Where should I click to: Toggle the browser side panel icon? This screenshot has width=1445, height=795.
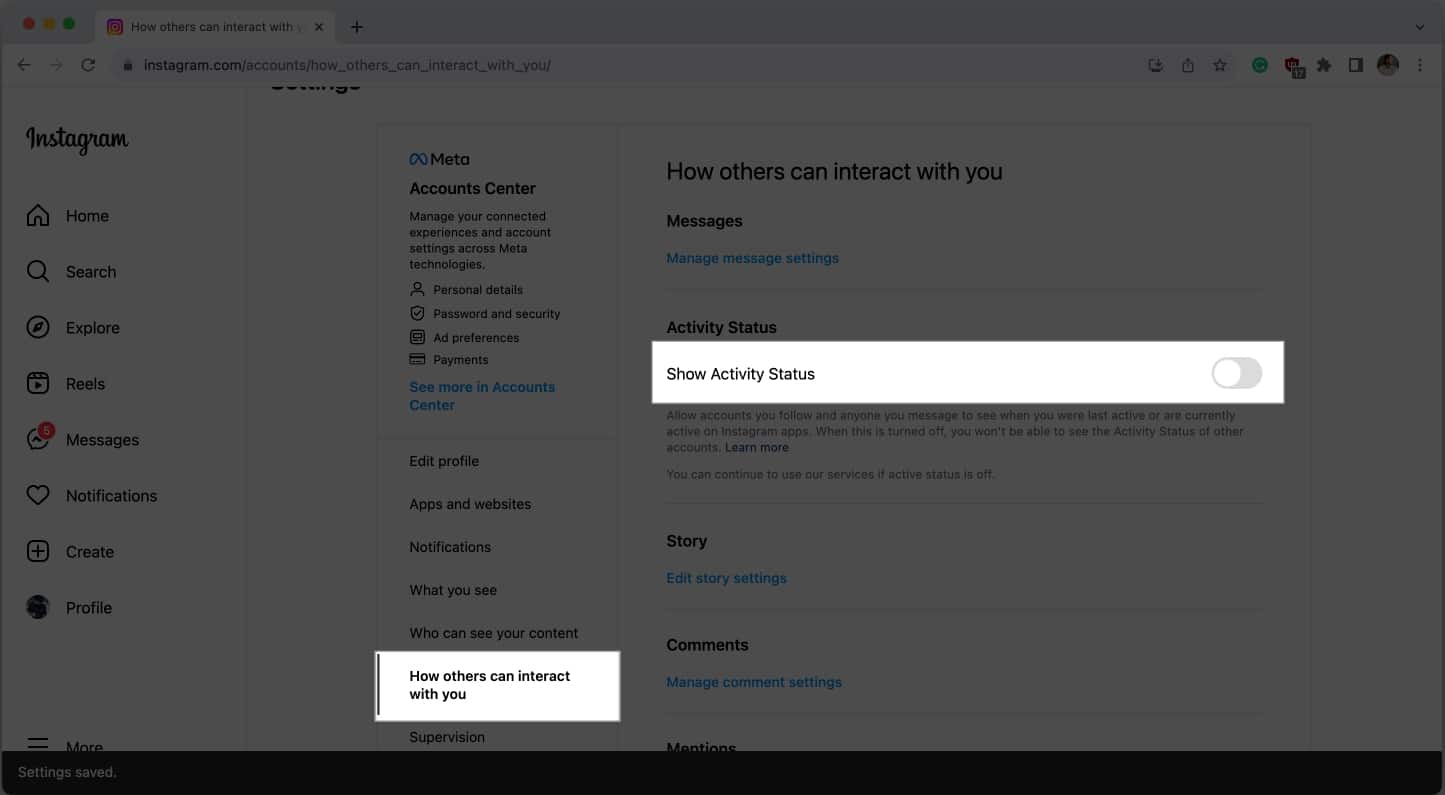1356,65
